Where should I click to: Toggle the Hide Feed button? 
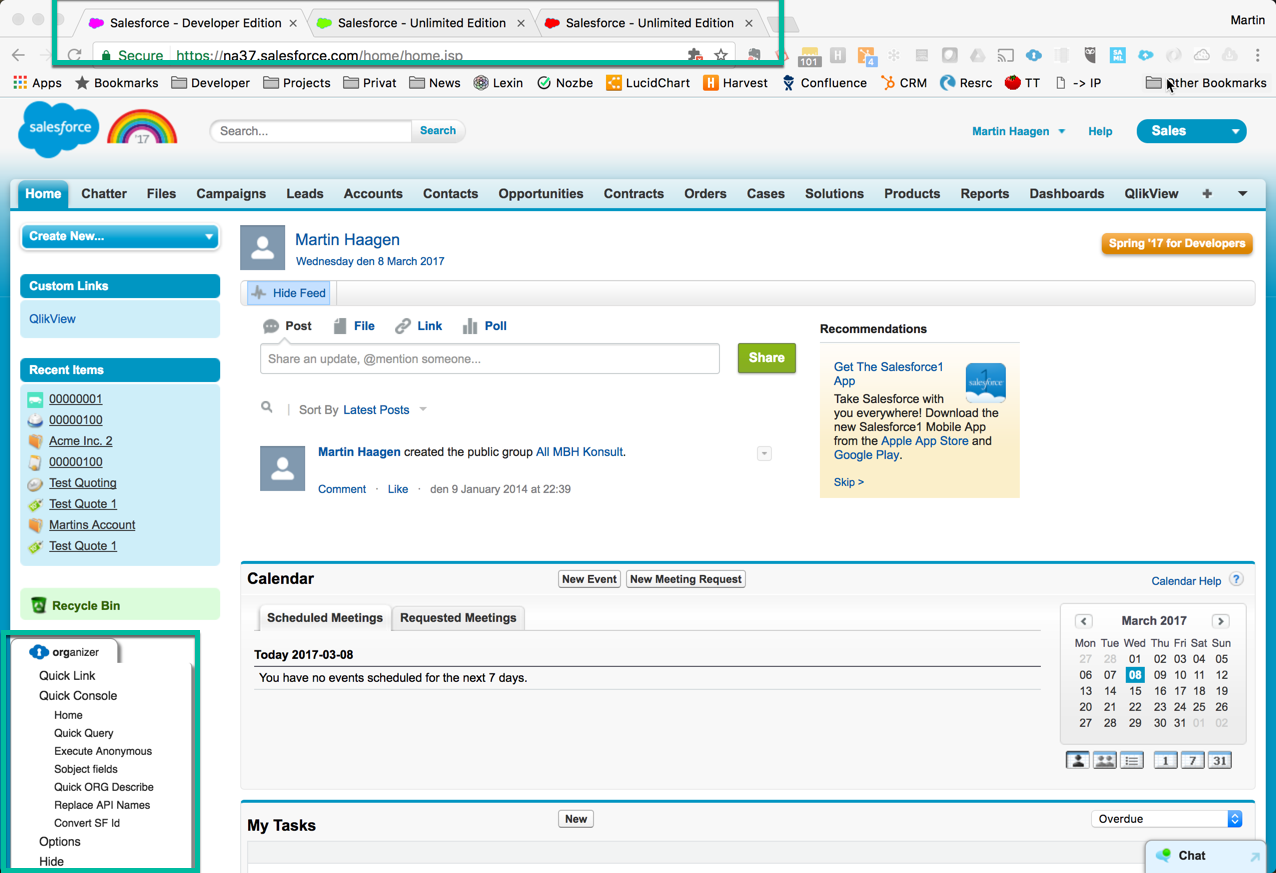[289, 293]
